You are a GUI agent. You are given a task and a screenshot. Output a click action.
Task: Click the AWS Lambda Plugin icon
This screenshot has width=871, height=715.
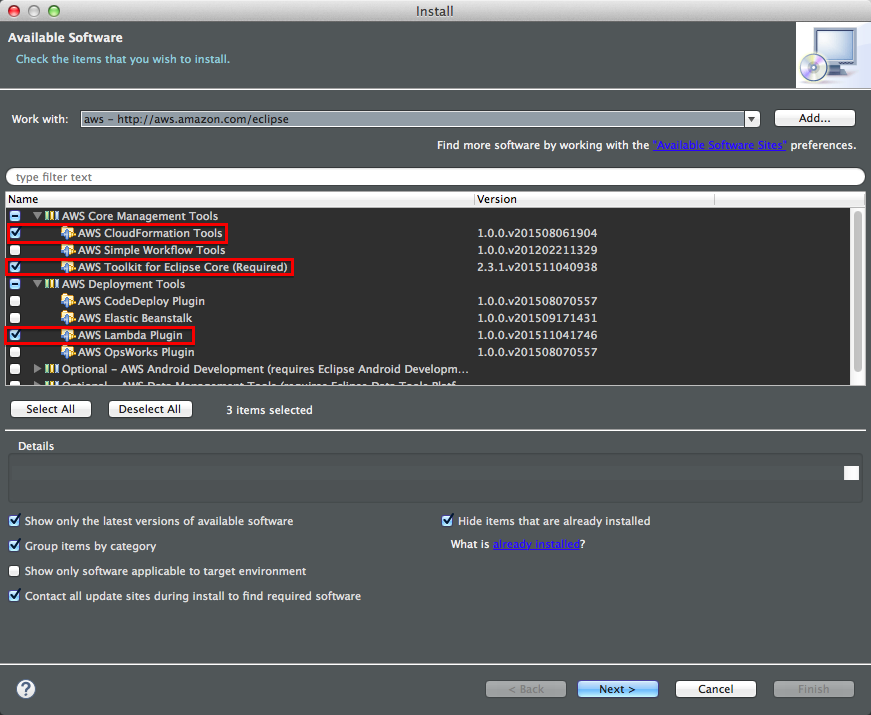[68, 335]
